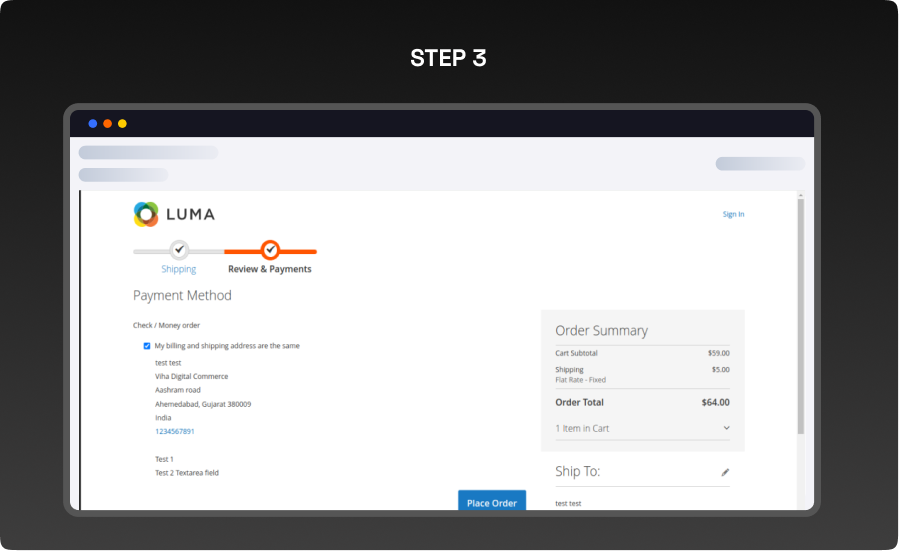This screenshot has height=551, width=899.
Task: Open the Sign In link
Action: (733, 214)
